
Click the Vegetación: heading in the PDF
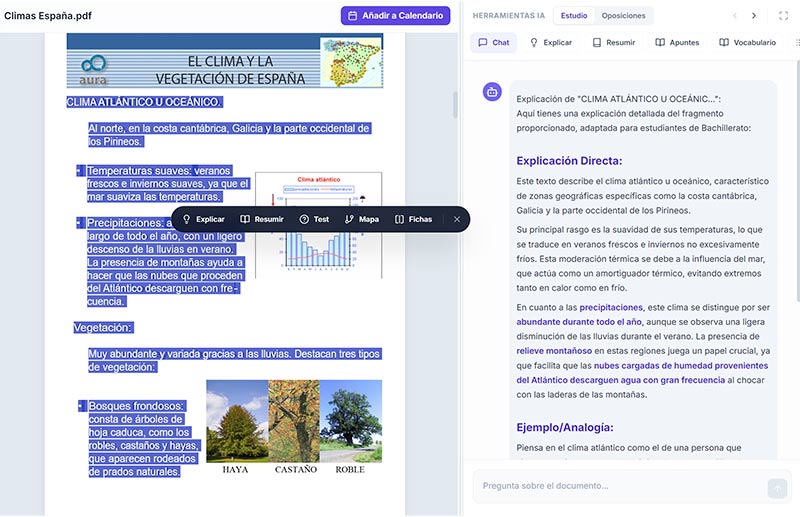click(x=103, y=328)
